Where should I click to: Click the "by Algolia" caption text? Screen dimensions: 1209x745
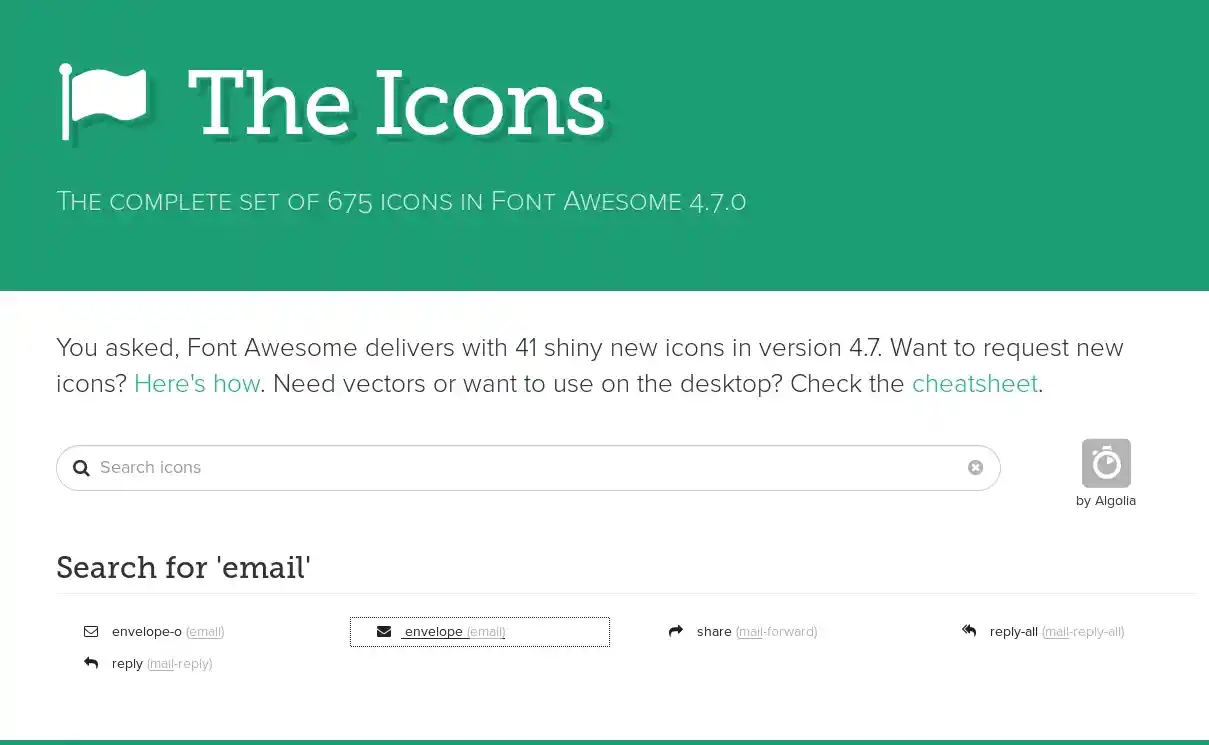pyautogui.click(x=1105, y=501)
